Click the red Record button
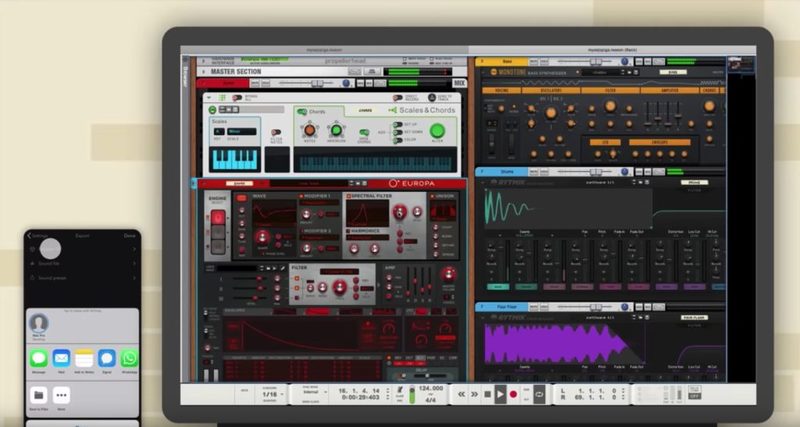Viewport: 800px width, 427px height. pyautogui.click(x=514, y=394)
